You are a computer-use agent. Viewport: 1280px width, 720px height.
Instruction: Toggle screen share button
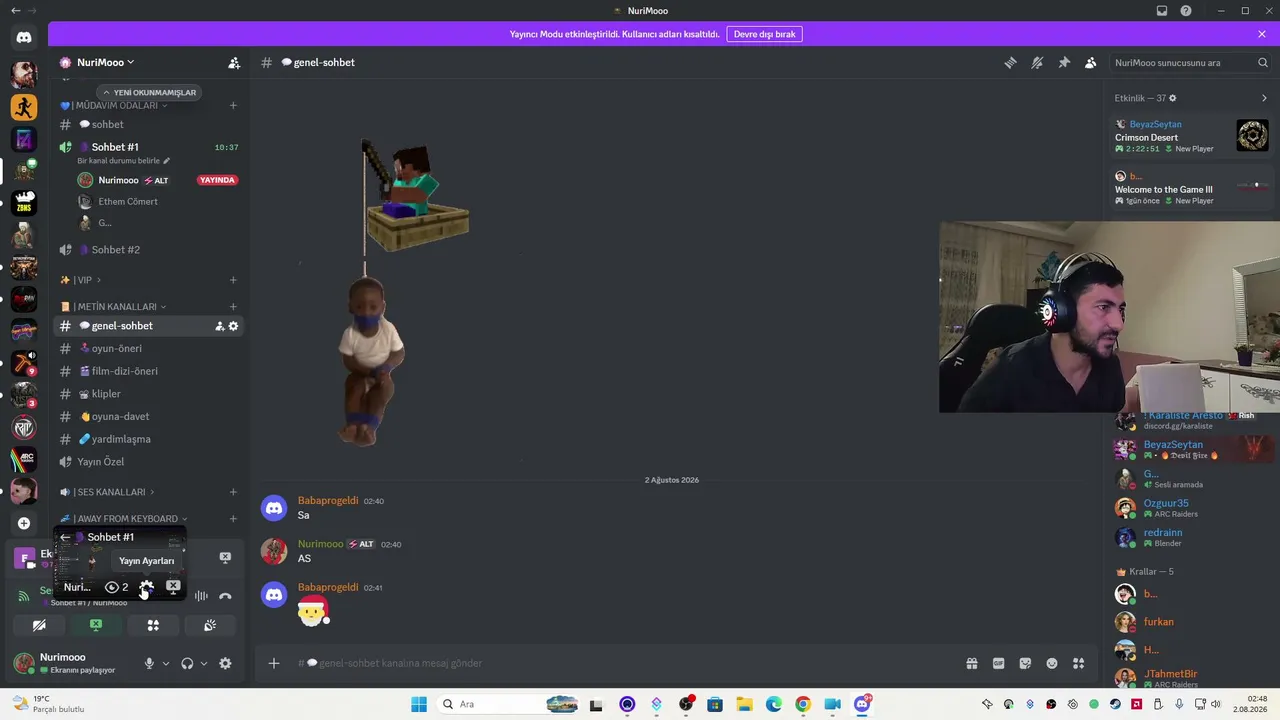click(96, 625)
